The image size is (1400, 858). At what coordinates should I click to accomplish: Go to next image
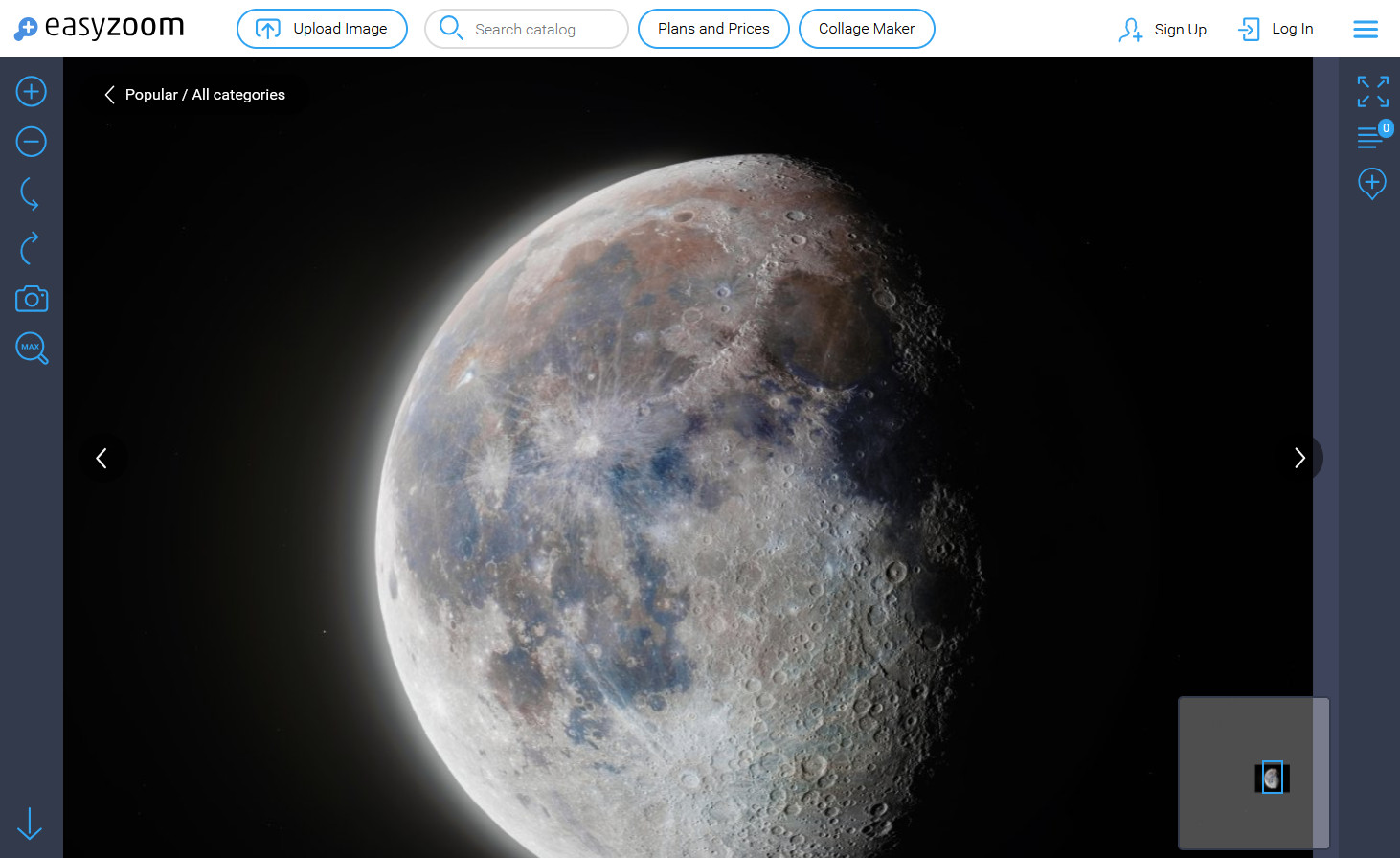pos(1299,459)
